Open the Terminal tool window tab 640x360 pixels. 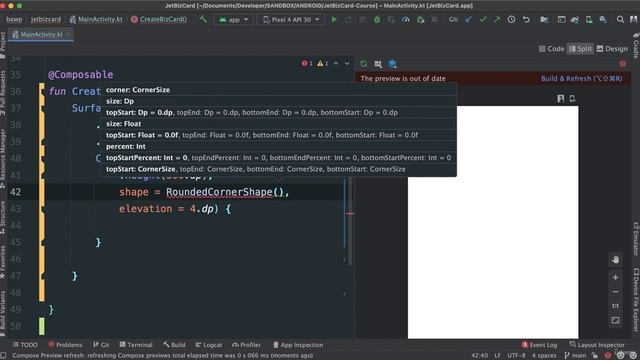[136, 345]
